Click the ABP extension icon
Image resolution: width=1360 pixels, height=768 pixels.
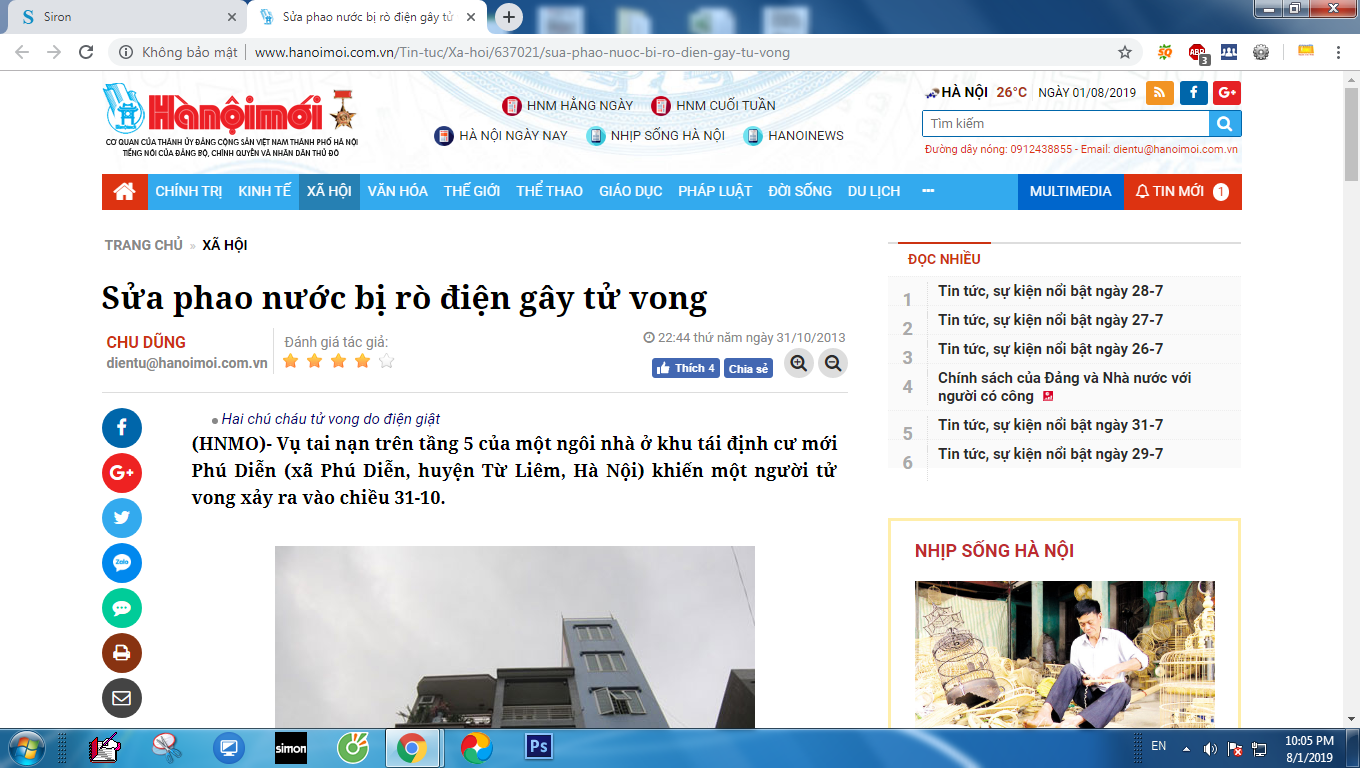click(1198, 52)
